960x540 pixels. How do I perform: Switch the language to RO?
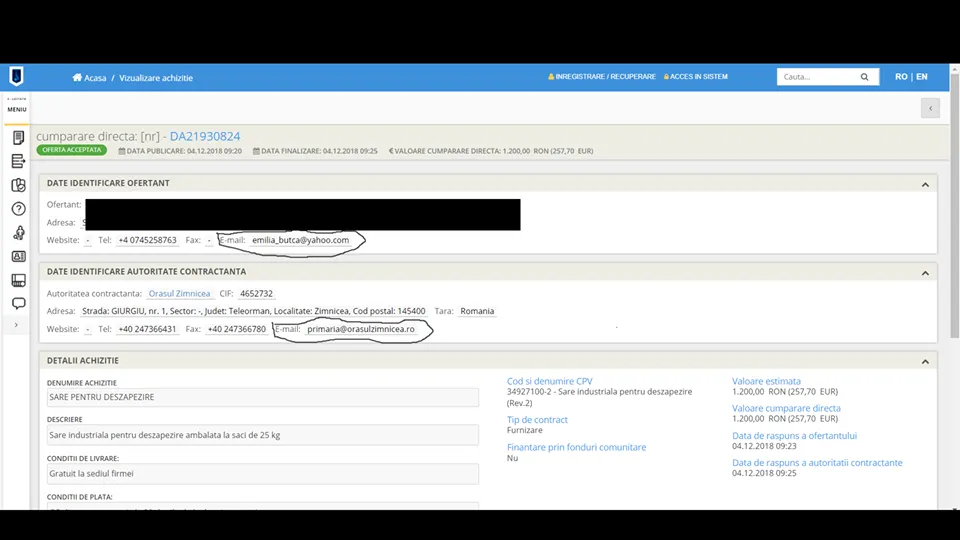901,77
